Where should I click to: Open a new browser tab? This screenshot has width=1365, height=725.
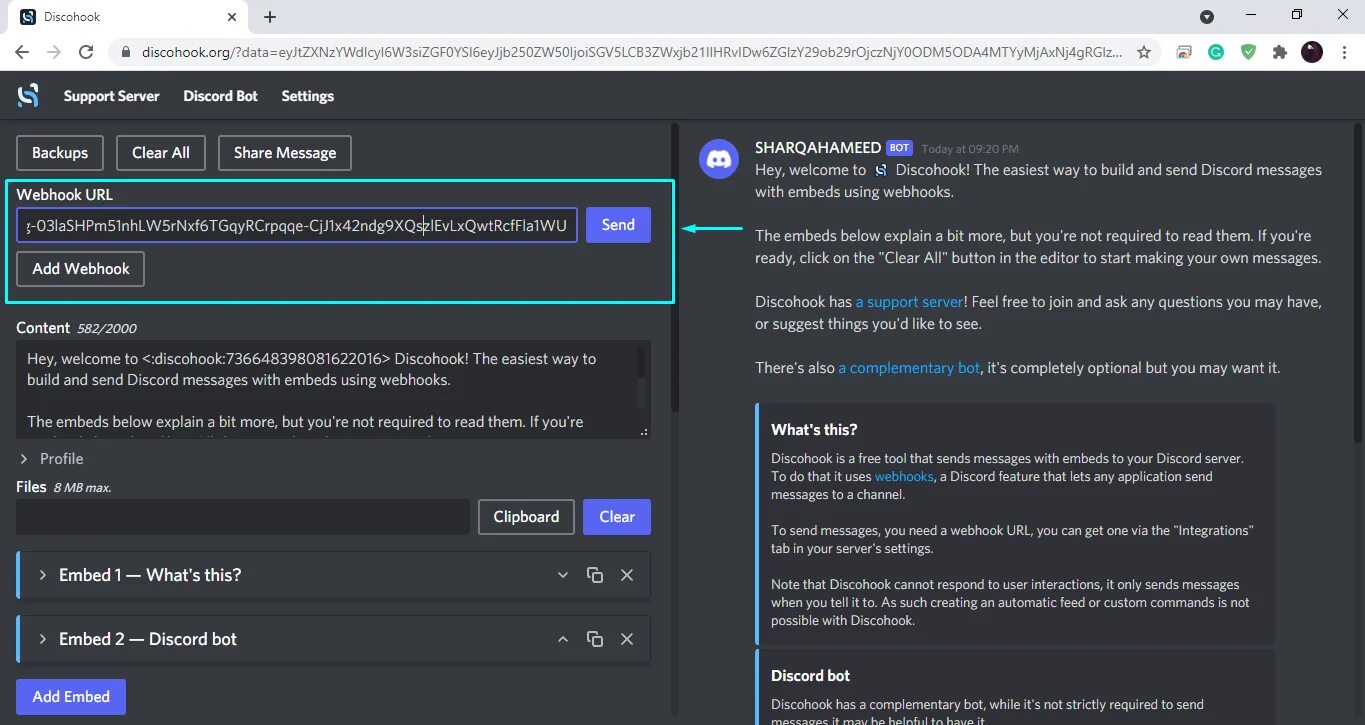tap(270, 17)
